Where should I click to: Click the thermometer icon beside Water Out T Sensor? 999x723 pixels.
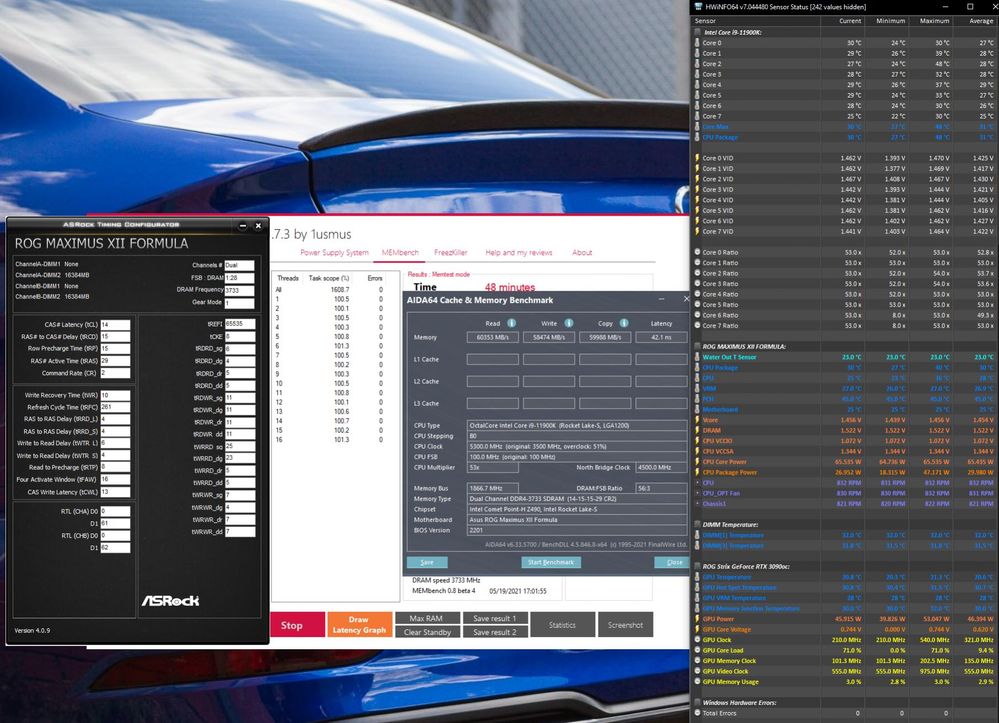pyautogui.click(x=697, y=357)
